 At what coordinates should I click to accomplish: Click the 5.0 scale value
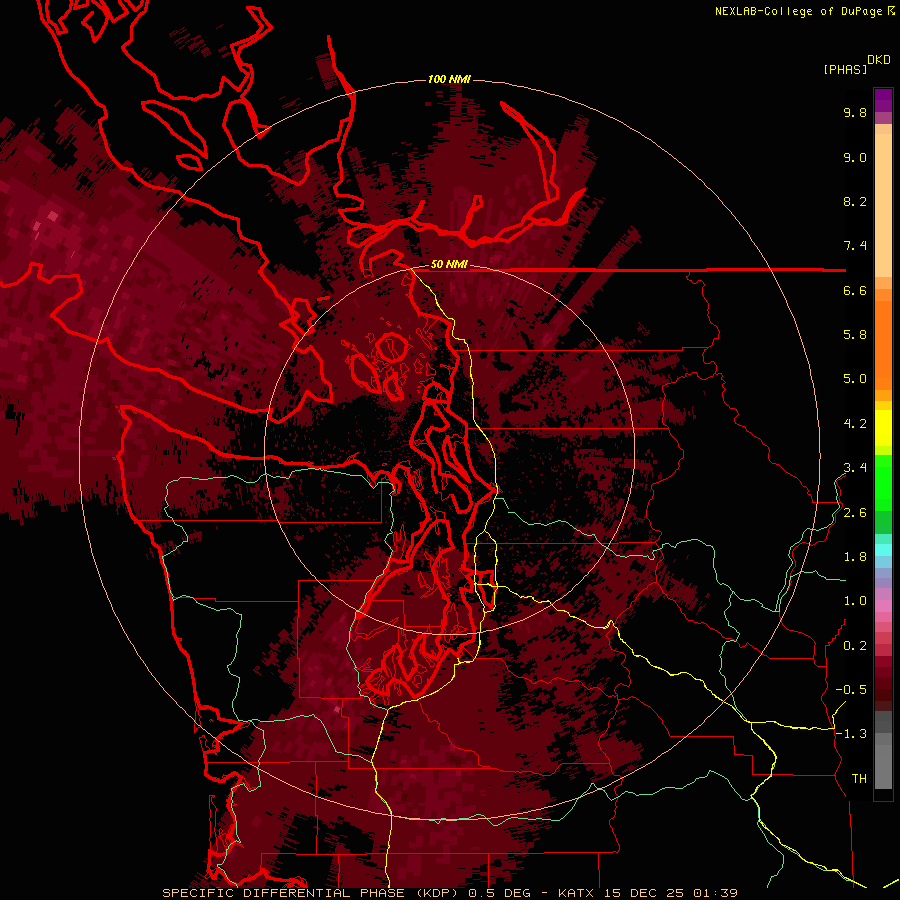pos(855,379)
